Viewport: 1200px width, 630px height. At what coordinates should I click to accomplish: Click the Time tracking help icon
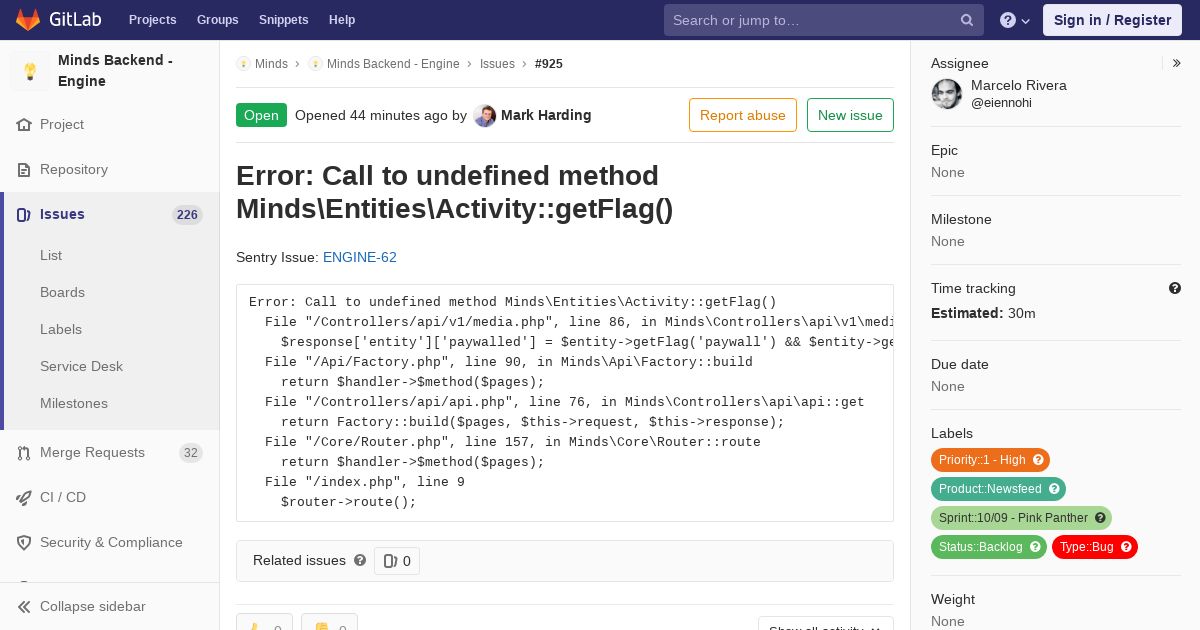(x=1175, y=288)
